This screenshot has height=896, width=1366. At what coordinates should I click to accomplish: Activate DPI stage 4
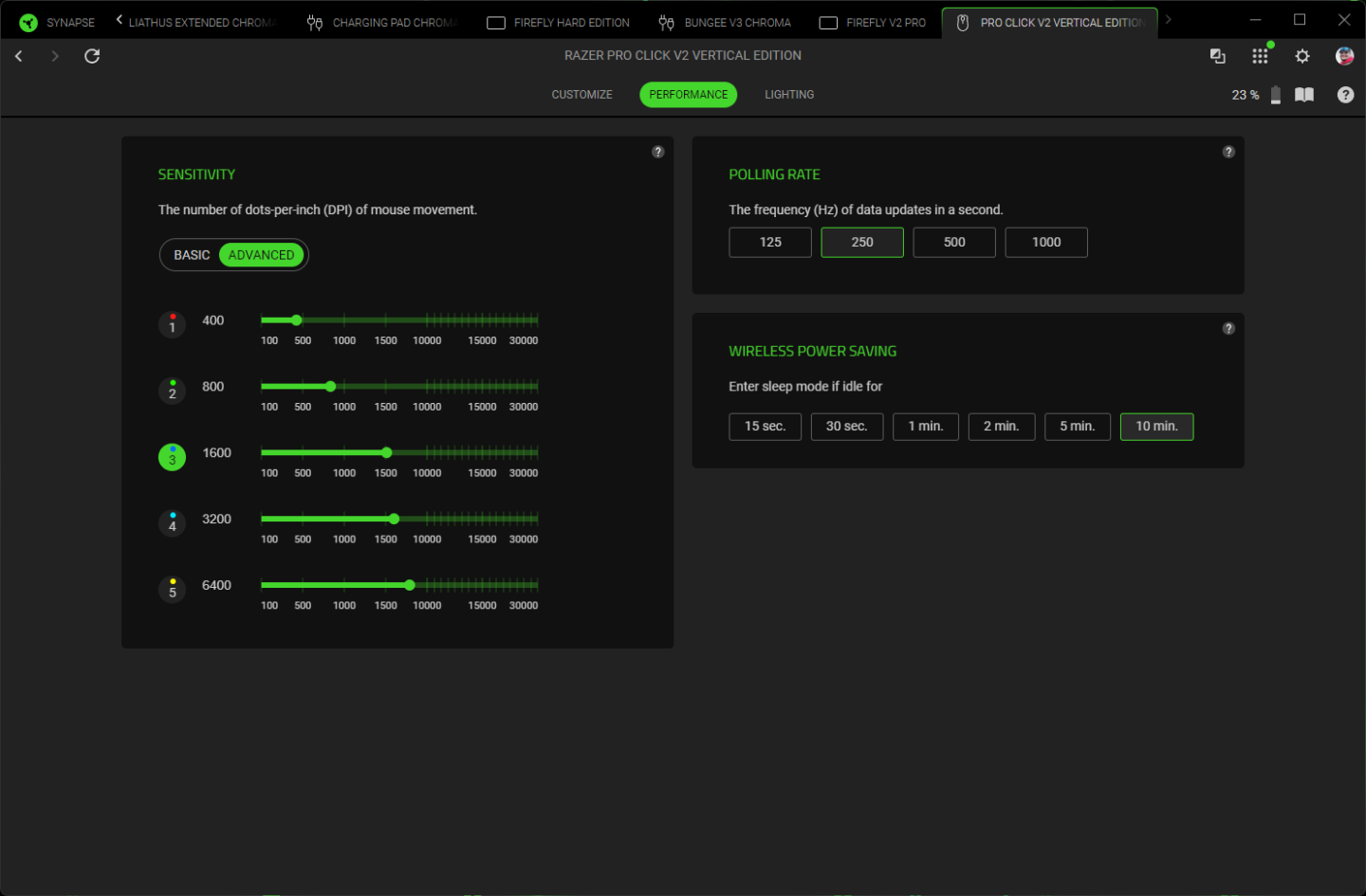pyautogui.click(x=172, y=523)
